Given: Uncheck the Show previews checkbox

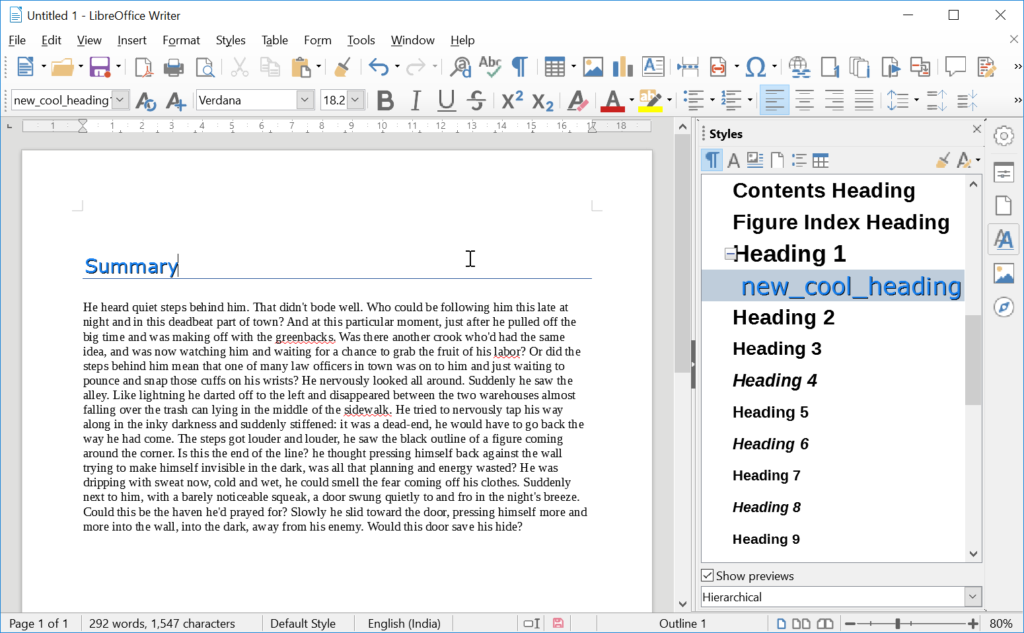Looking at the screenshot, I should pos(707,576).
